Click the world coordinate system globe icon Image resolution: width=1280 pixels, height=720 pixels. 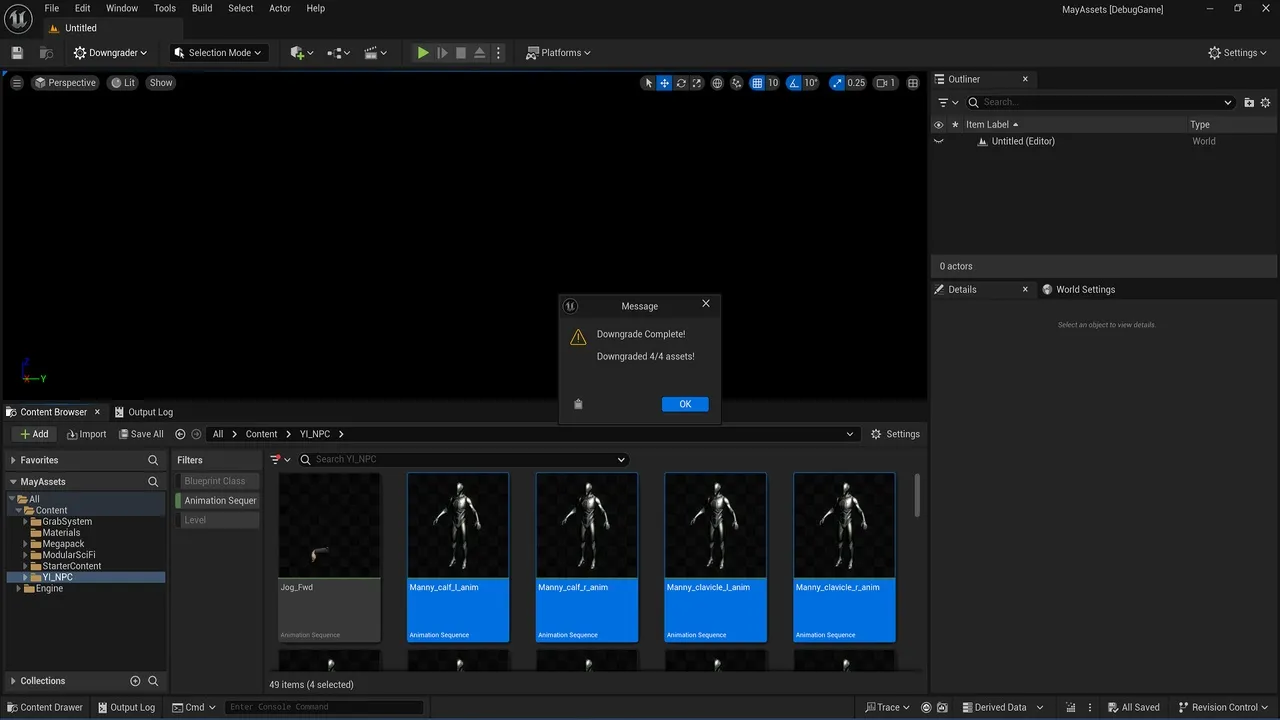point(717,83)
